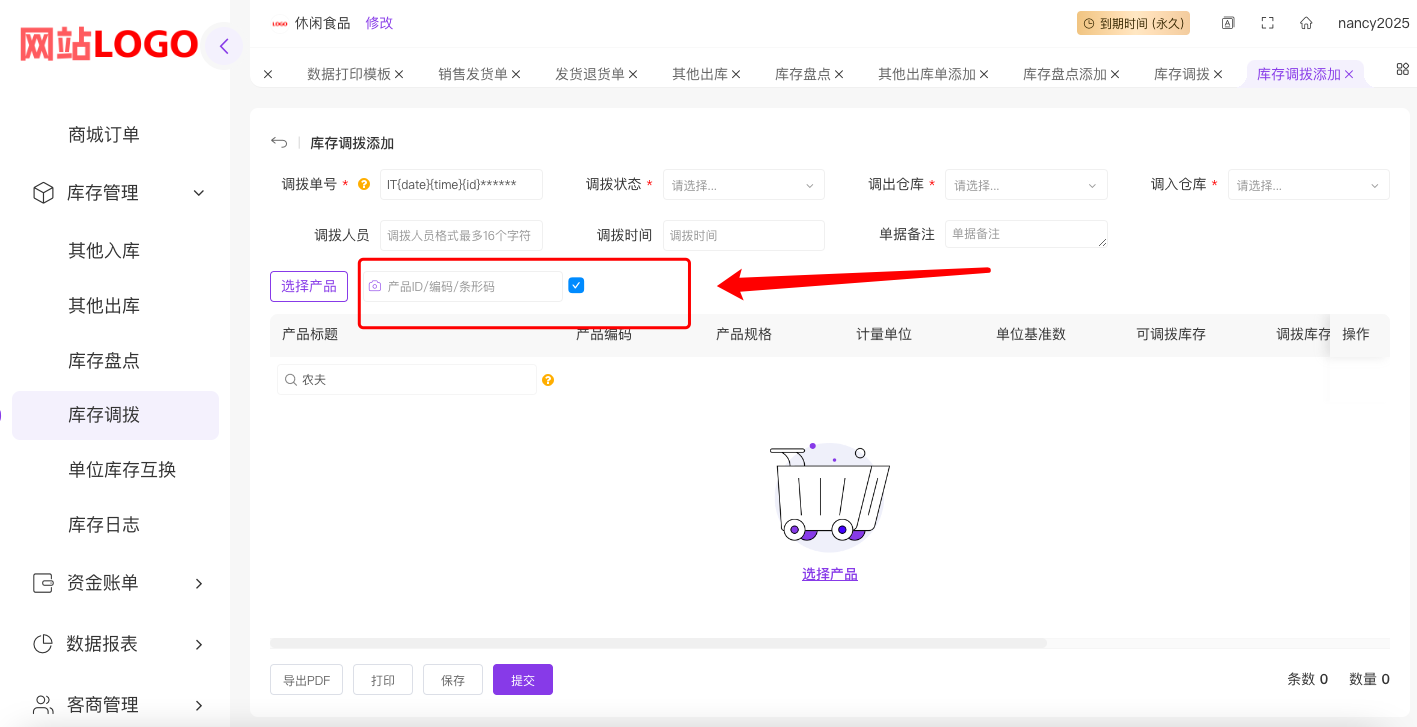This screenshot has height=727, width=1417.
Task: Switch to the 库存盘点添加 tab
Action: [1065, 74]
